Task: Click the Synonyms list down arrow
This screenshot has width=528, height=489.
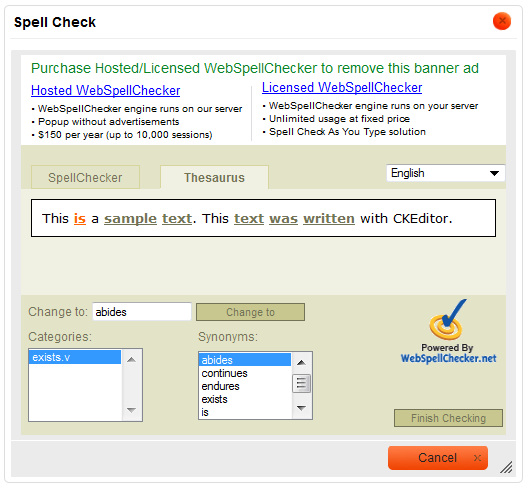Action: point(301,408)
